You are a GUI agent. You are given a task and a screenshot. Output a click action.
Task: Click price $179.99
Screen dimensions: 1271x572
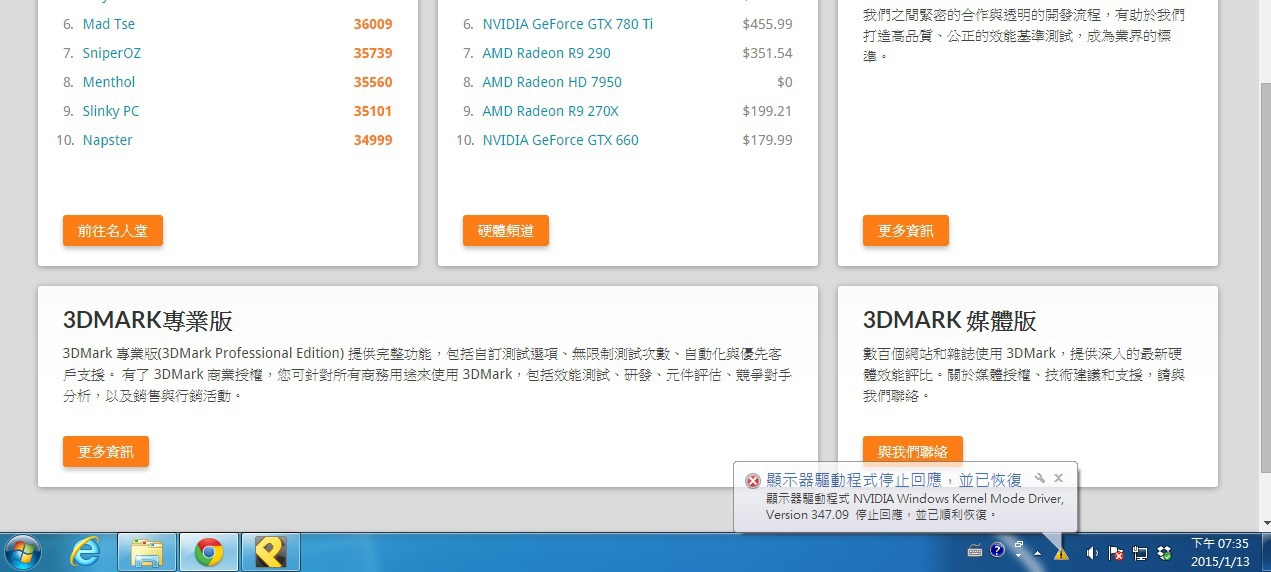tap(768, 140)
